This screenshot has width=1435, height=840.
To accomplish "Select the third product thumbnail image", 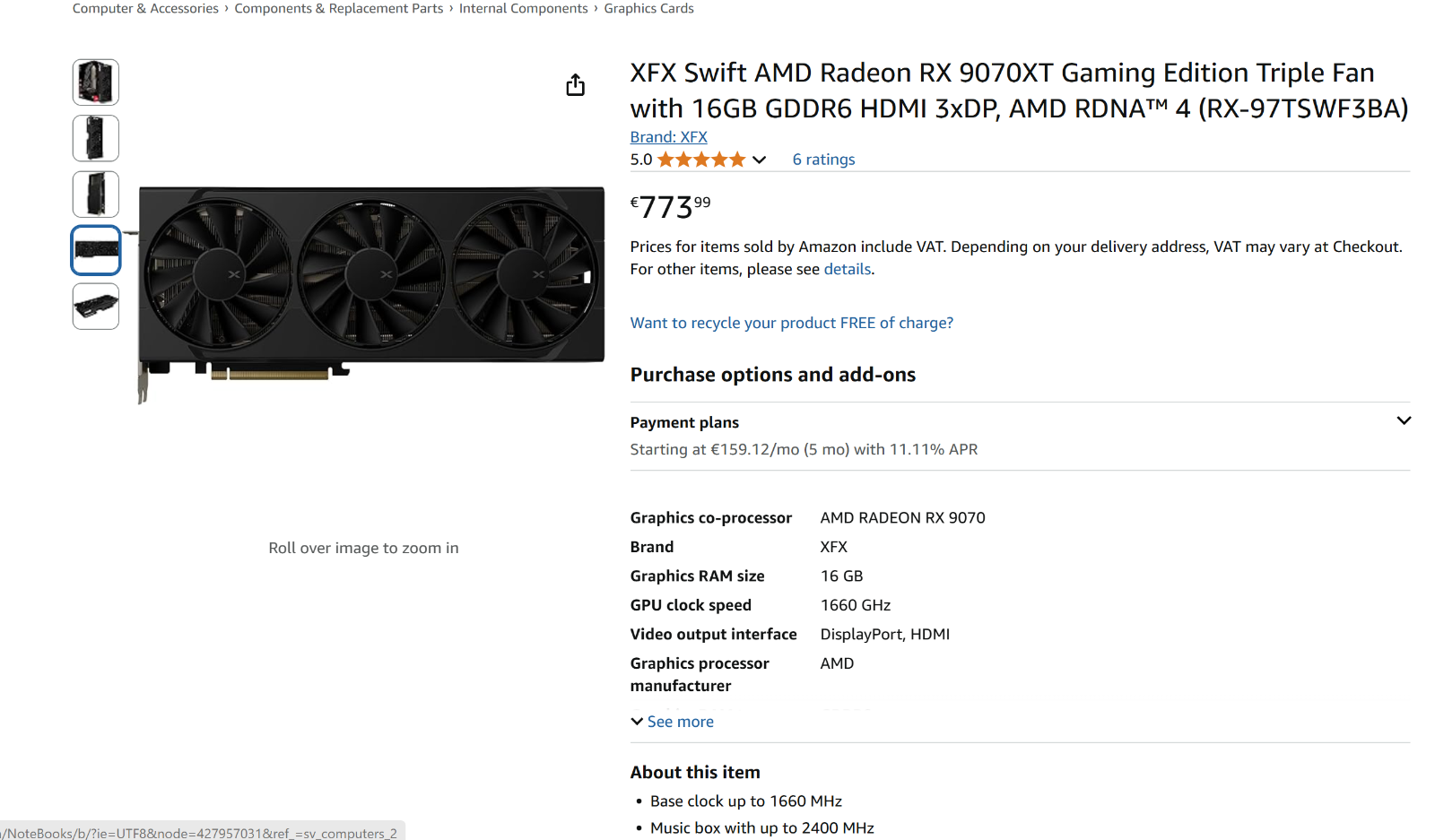I will tap(96, 194).
